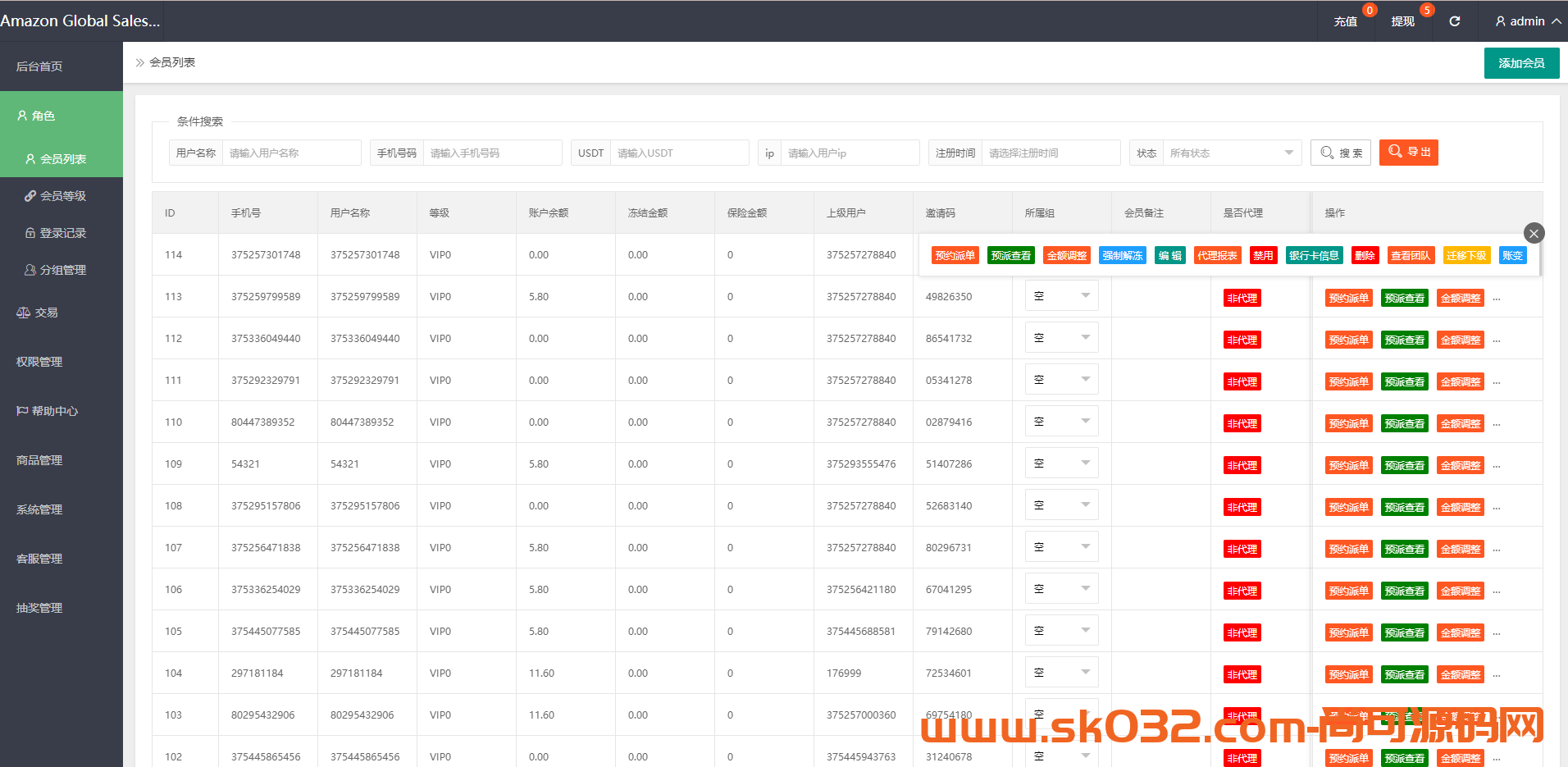Image resolution: width=1568 pixels, height=767 pixels.
Task: Open the 所属组 dropdown for row 107
Action: 1062,547
